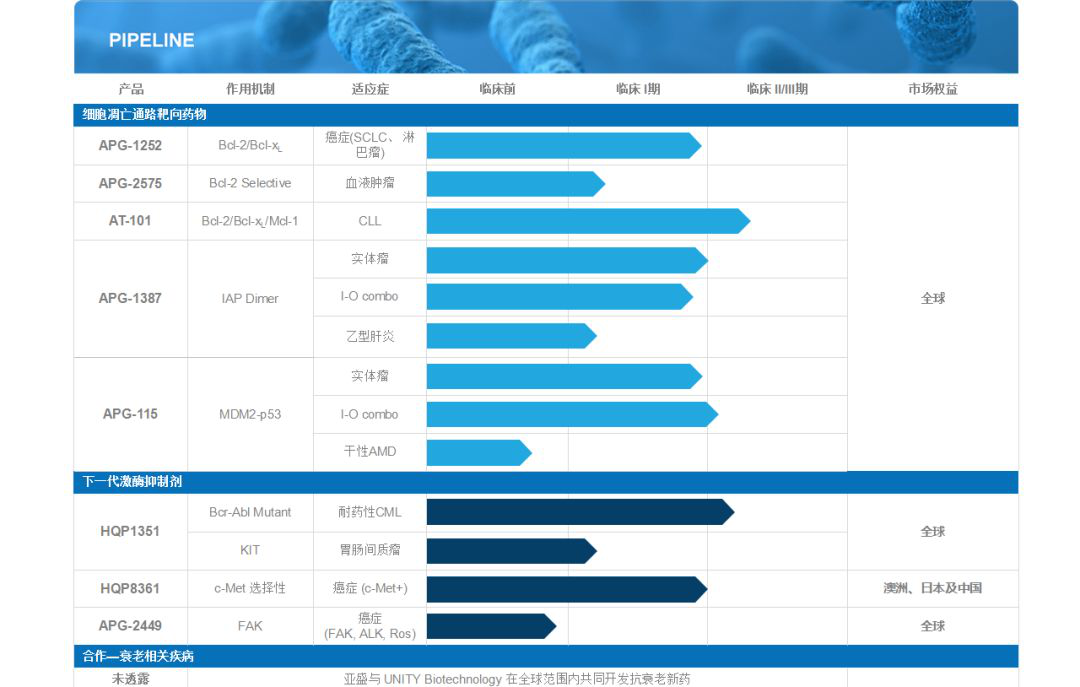Click the 临床 II/III期 column header
The height and width of the screenshot is (687, 1080).
(777, 88)
